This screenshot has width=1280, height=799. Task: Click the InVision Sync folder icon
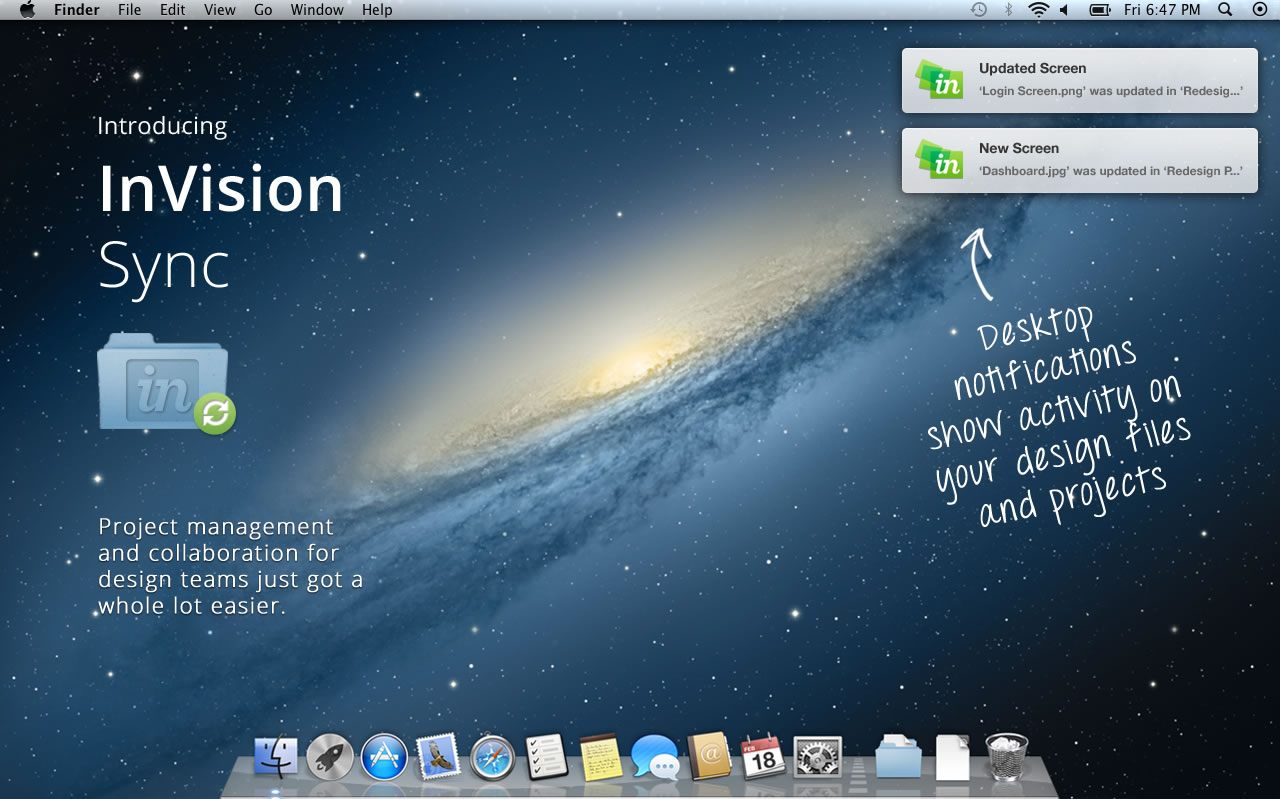pos(165,383)
